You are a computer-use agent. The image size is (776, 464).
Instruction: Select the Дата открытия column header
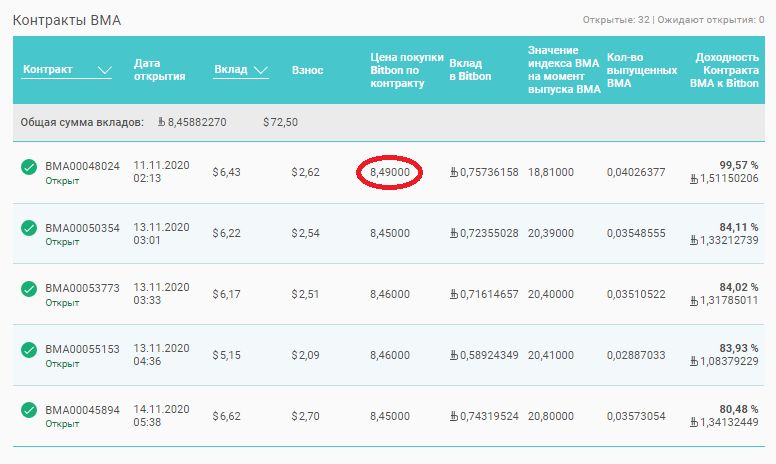(159, 70)
